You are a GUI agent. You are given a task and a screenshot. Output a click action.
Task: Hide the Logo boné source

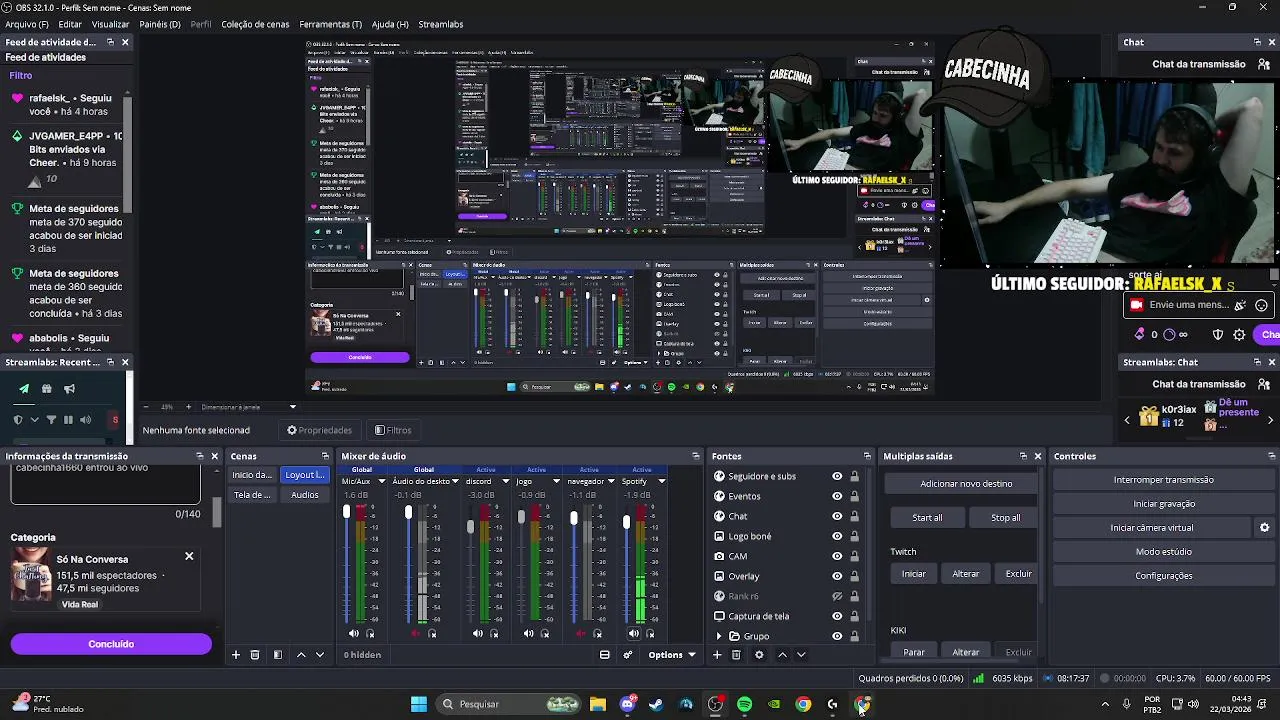(837, 536)
